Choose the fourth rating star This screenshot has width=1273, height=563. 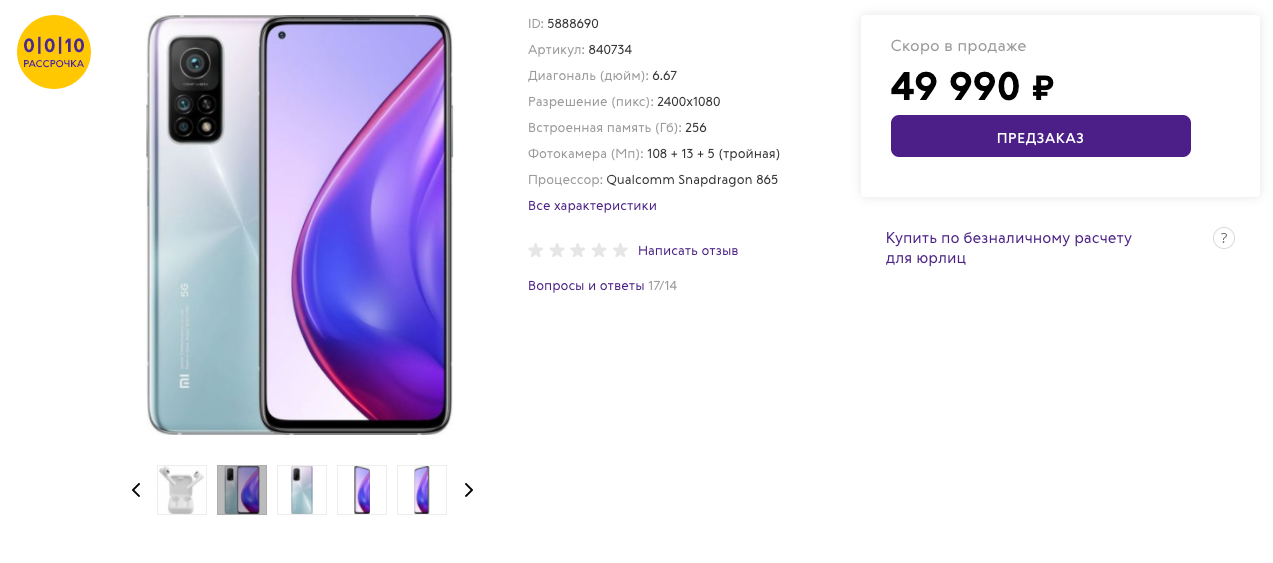(x=599, y=250)
